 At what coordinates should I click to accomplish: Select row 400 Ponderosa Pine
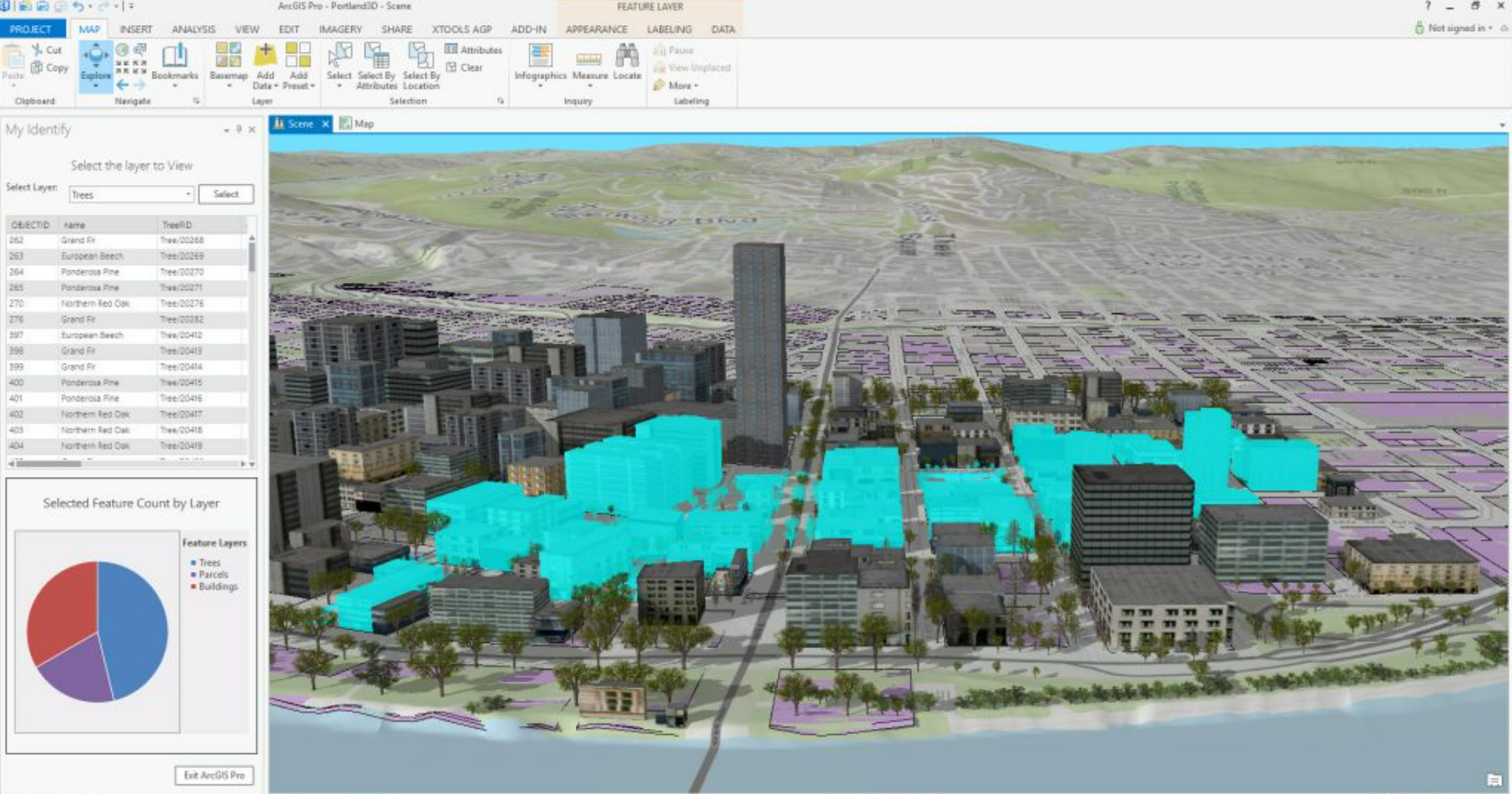127,383
